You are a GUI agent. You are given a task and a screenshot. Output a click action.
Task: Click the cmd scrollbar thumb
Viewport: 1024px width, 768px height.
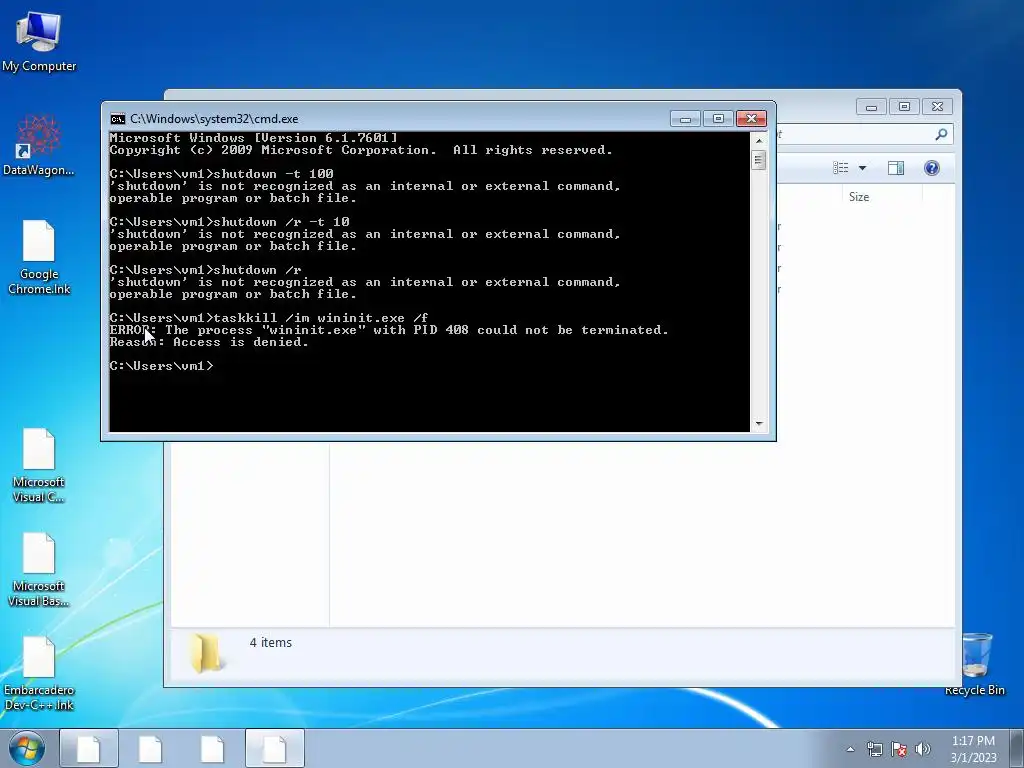[x=759, y=160]
